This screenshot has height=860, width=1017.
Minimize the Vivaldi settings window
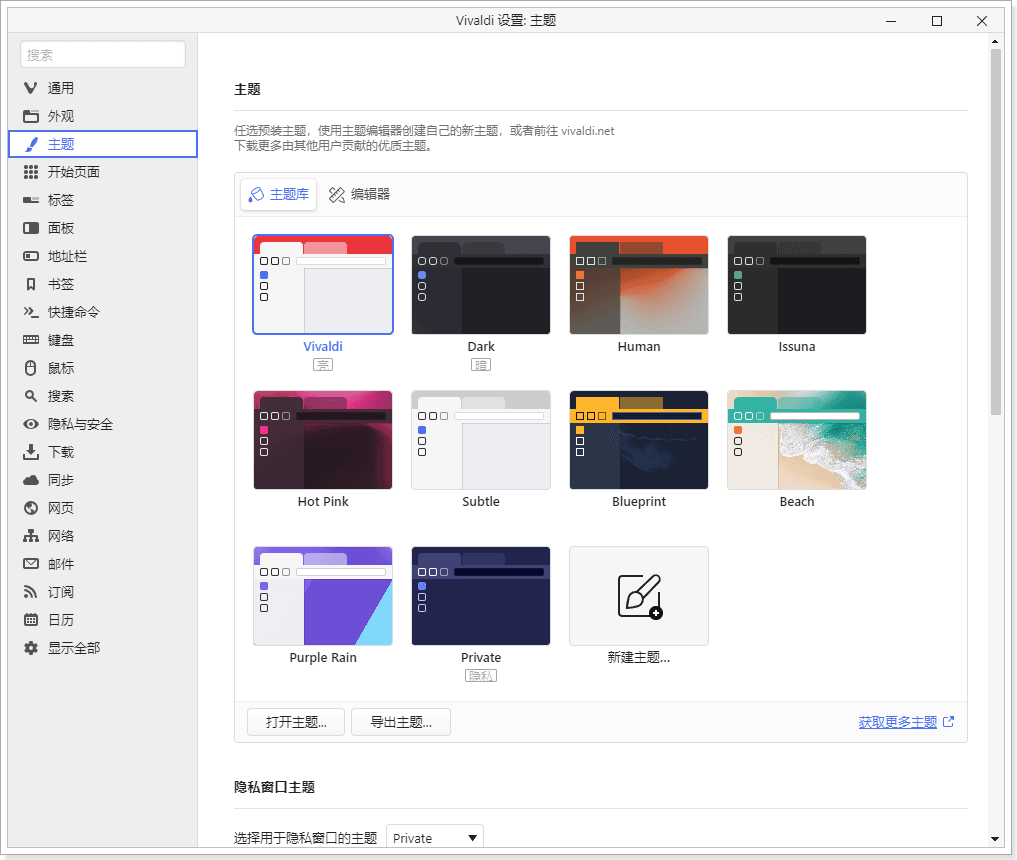[891, 21]
